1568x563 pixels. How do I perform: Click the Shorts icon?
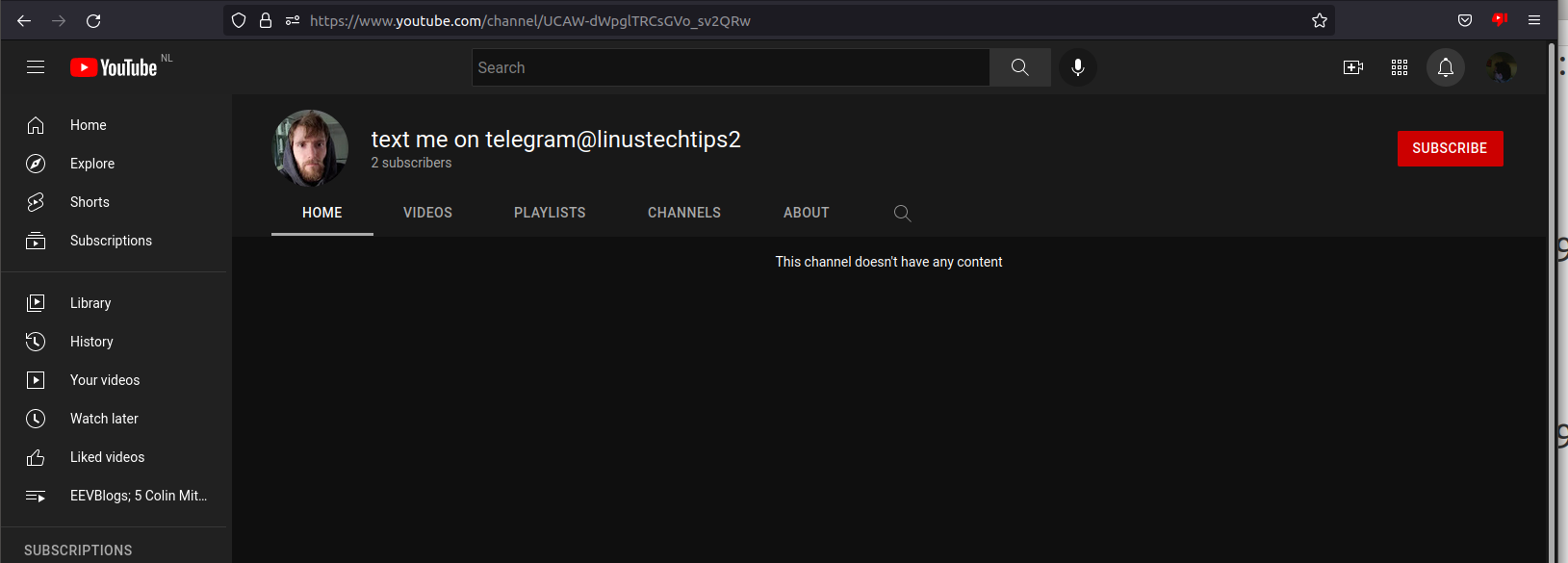coord(36,202)
